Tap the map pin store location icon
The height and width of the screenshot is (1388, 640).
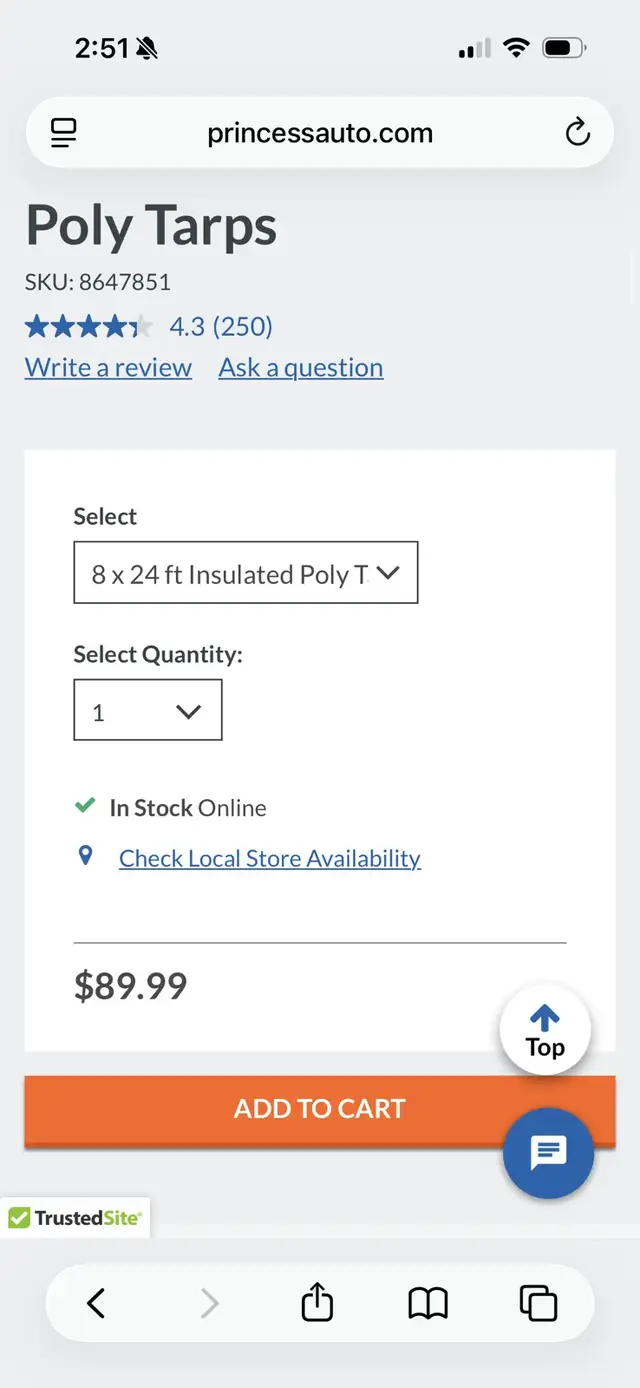pos(86,856)
